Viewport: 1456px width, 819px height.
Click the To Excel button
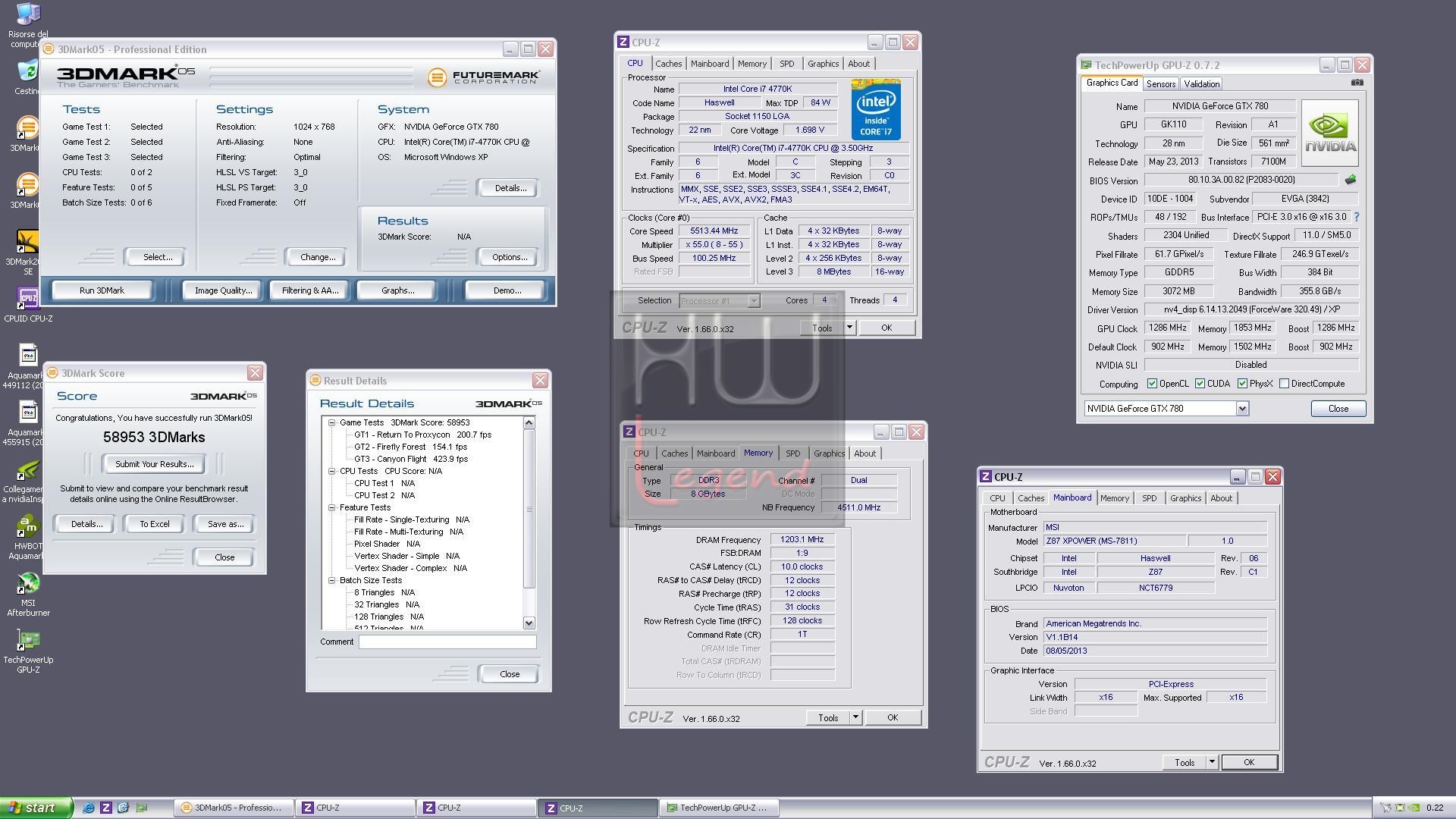pyautogui.click(x=155, y=524)
